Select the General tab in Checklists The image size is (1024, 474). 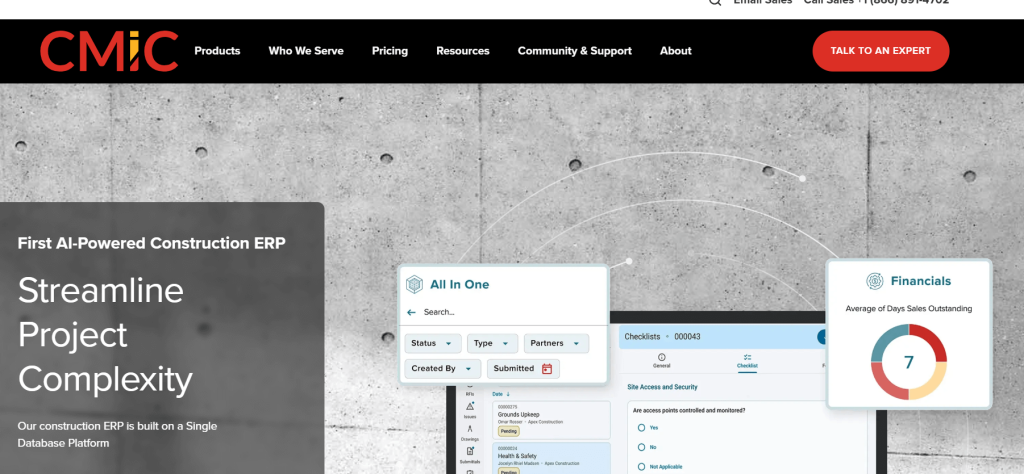[x=662, y=361]
